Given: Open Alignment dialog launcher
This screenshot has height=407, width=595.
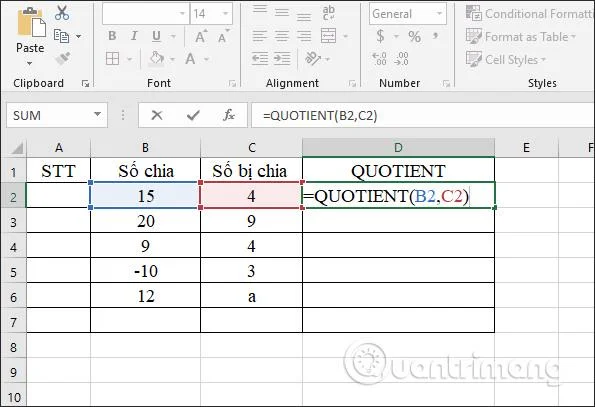Looking at the screenshot, I should (353, 83).
